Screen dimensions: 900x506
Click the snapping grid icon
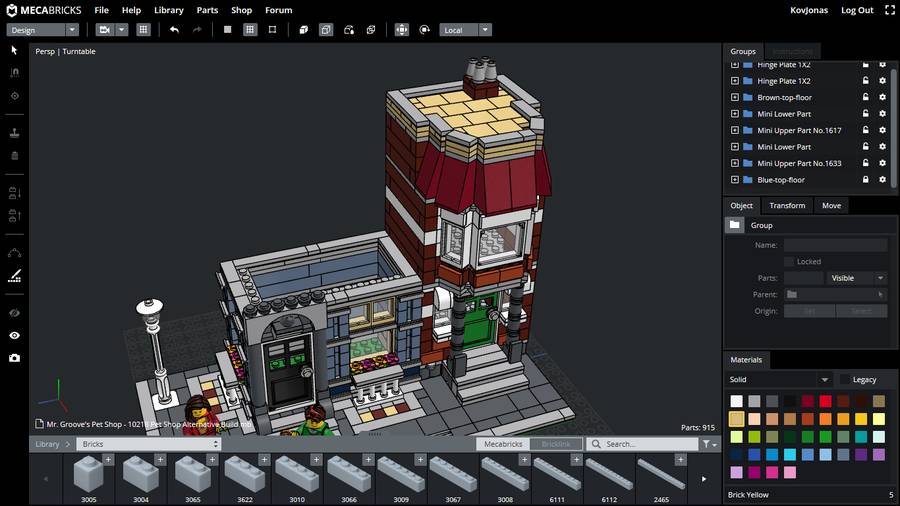point(250,30)
